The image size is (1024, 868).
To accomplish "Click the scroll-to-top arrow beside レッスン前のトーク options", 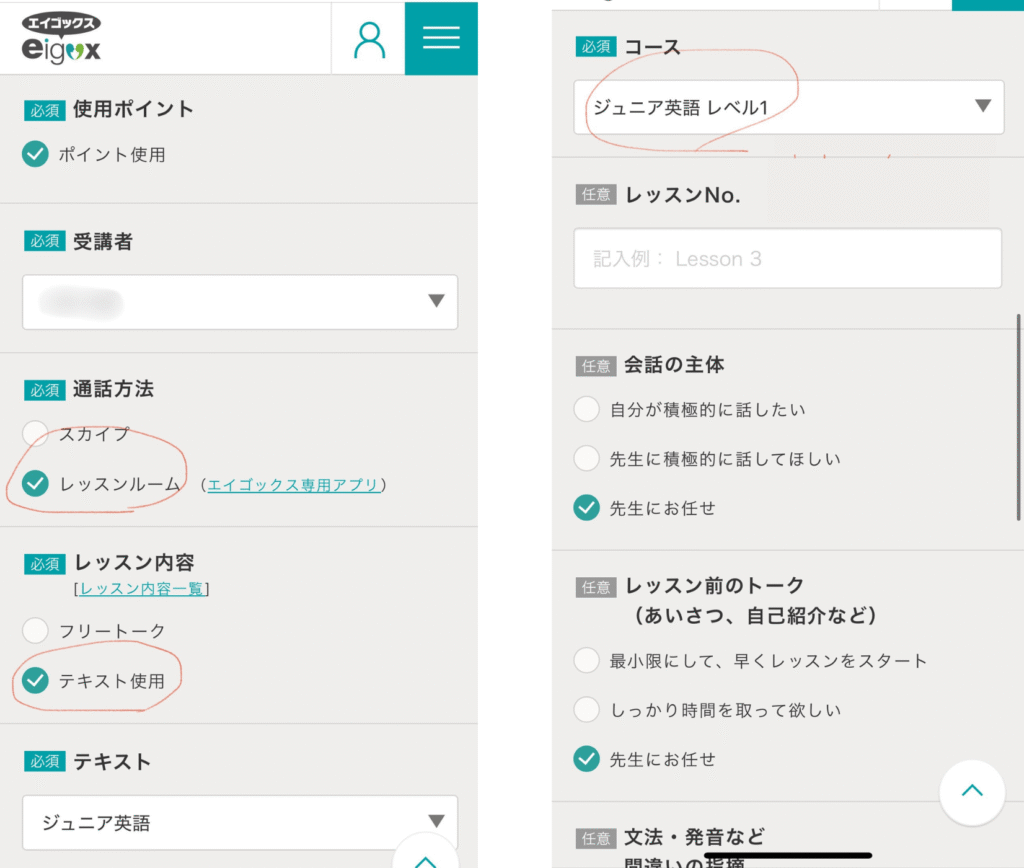I will point(971,792).
